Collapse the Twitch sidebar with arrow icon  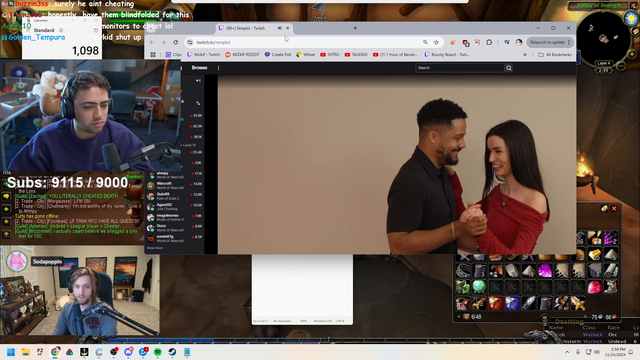click(198, 81)
